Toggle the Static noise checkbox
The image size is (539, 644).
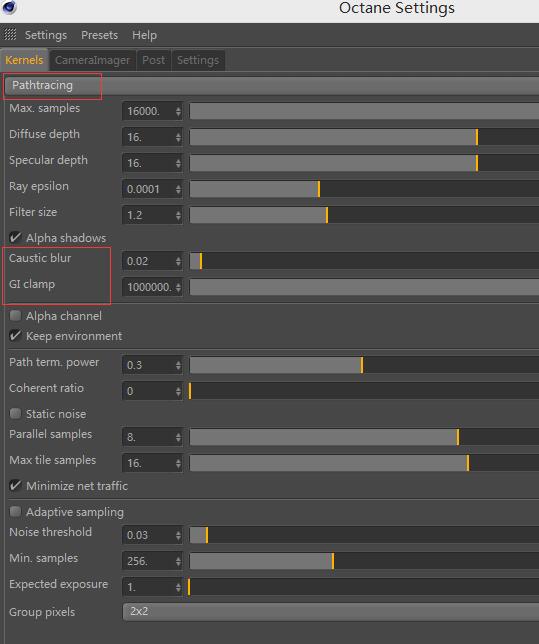pos(15,414)
